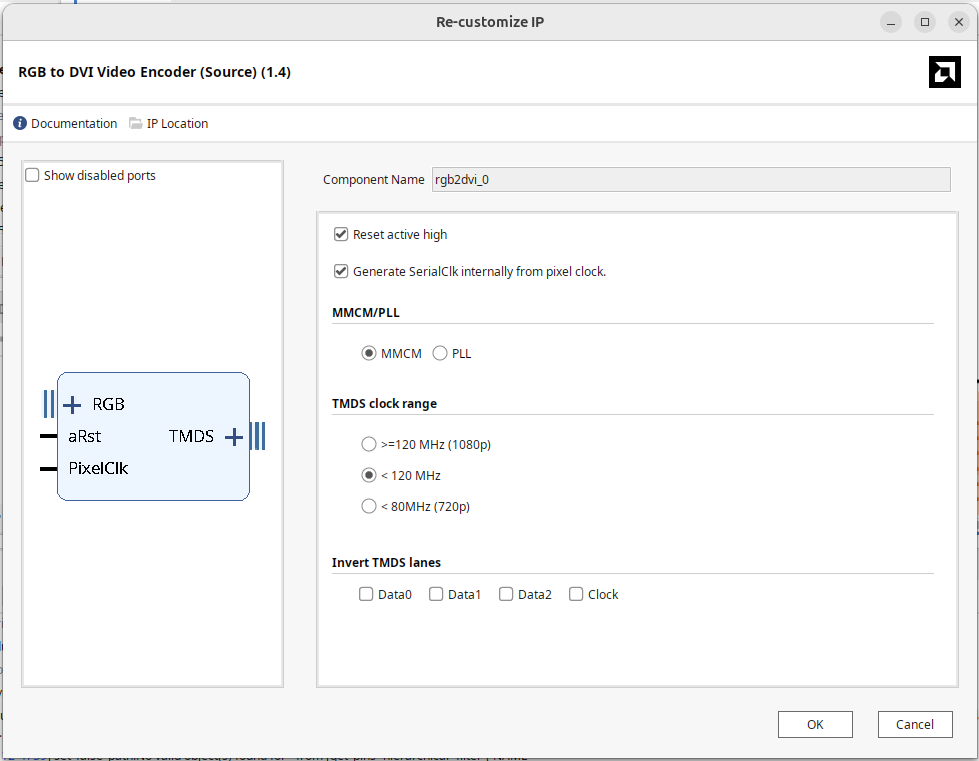Expand the TMDS bus interface plus icon

(x=234, y=437)
